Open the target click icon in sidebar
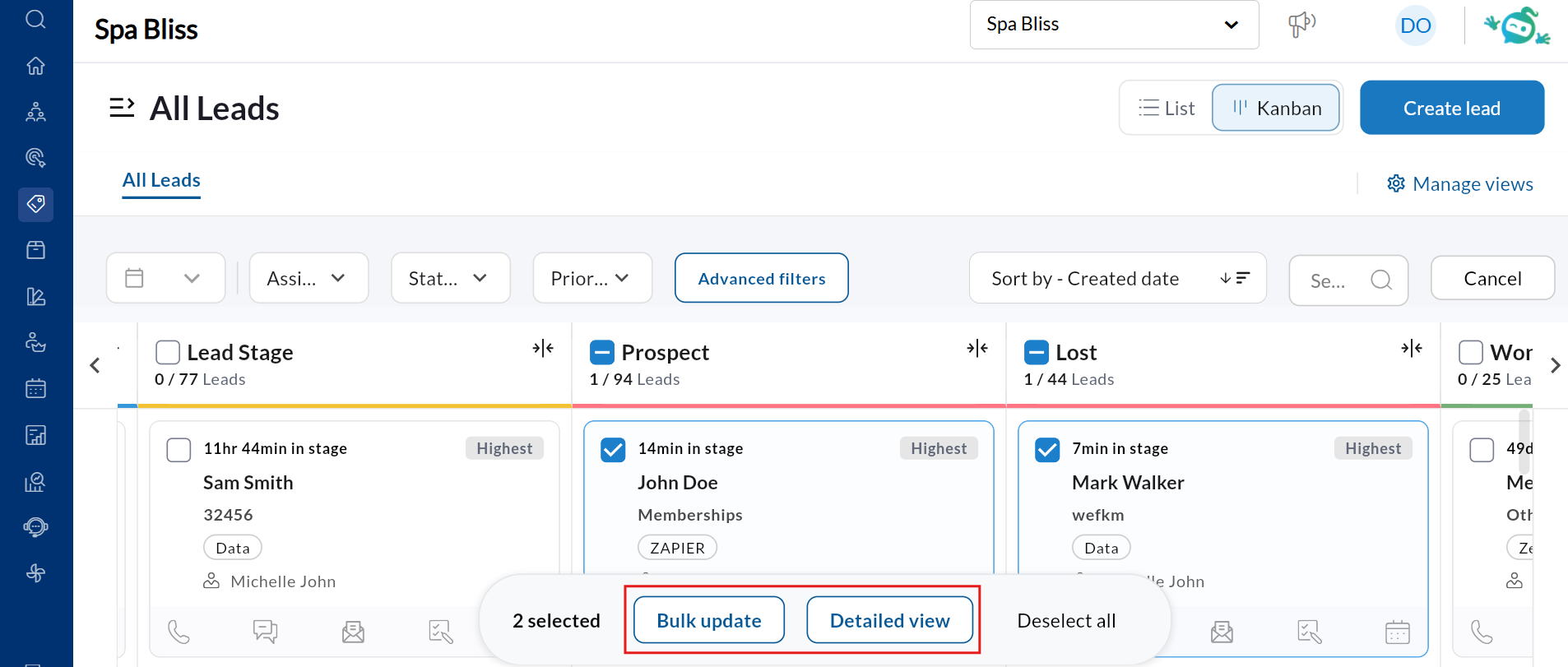This screenshot has width=1568, height=667. [35, 158]
